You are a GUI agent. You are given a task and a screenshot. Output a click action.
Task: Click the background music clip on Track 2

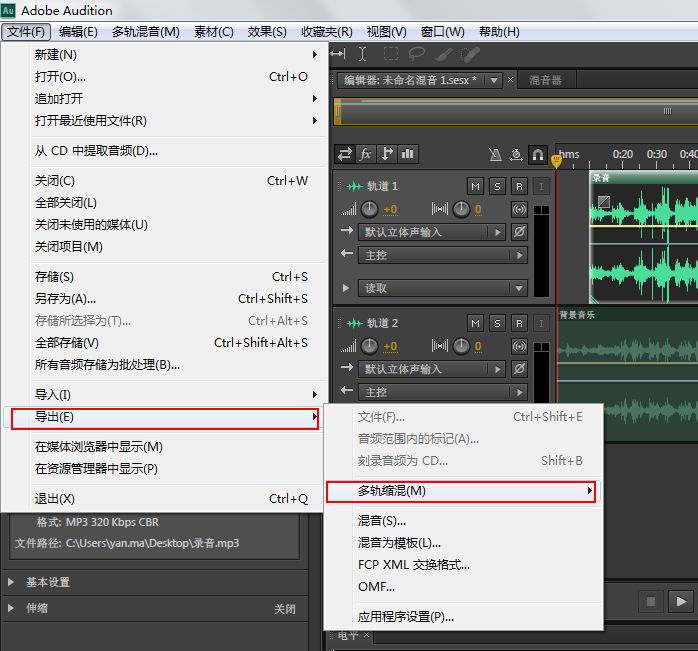click(627, 375)
